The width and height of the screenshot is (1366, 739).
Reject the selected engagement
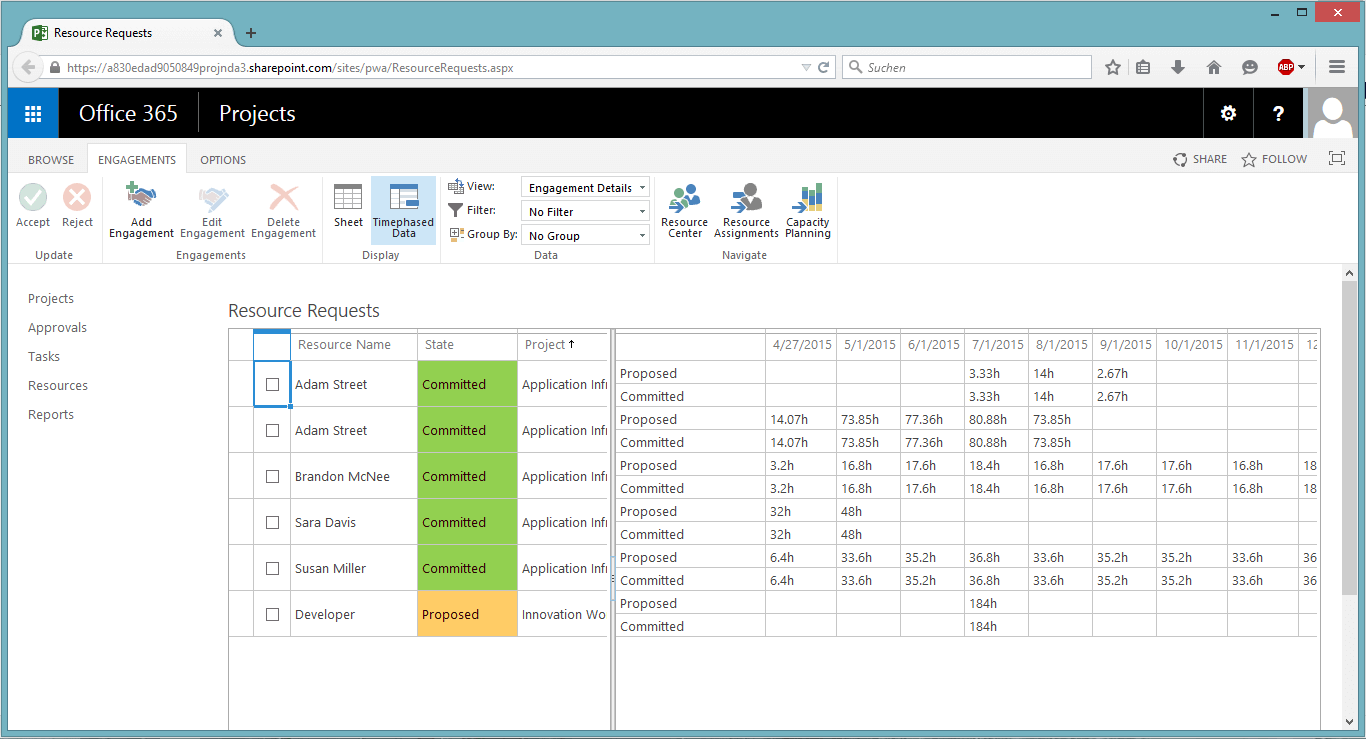77,207
